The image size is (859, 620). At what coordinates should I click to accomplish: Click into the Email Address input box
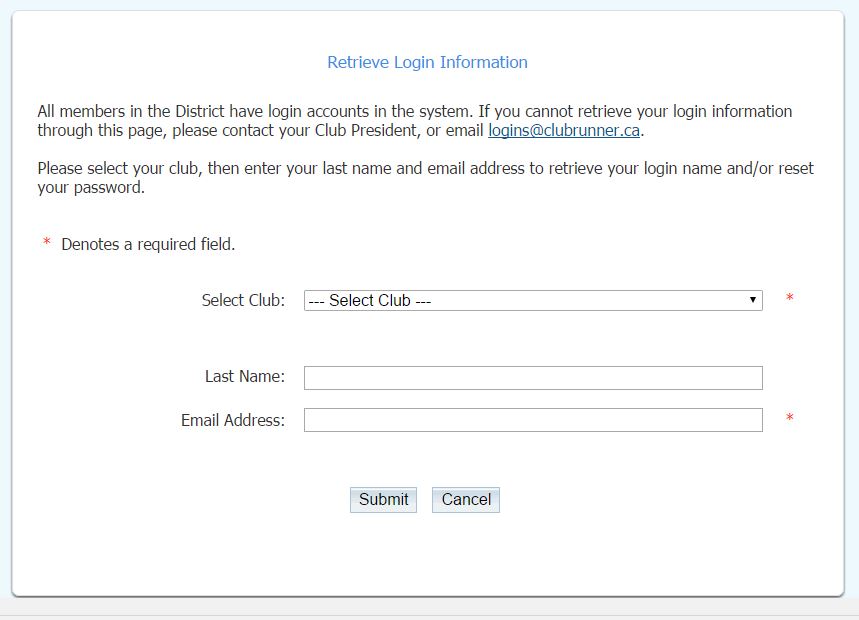(532, 420)
